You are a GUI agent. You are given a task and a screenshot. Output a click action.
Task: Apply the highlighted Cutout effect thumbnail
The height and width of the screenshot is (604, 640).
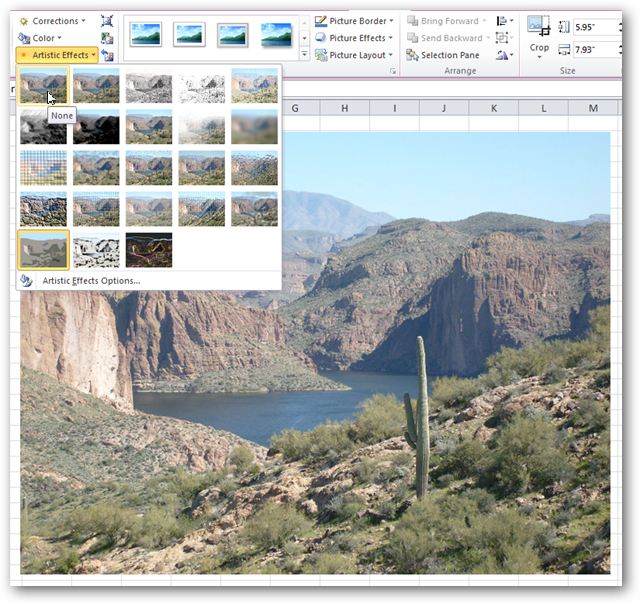43,250
